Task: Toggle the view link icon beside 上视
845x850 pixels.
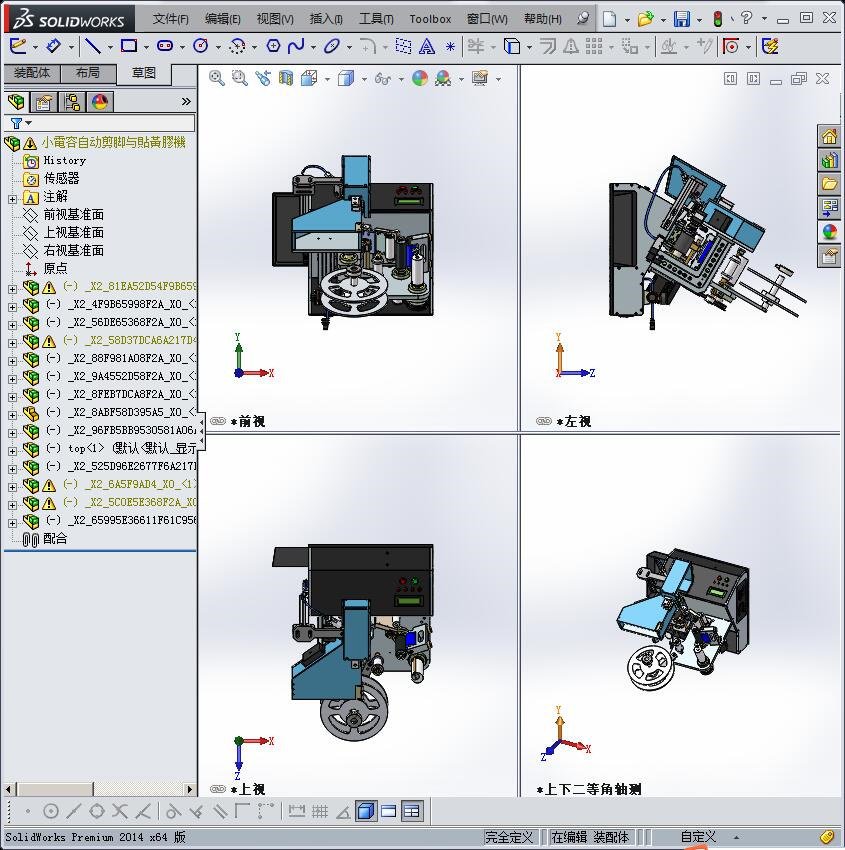Action: [x=218, y=789]
